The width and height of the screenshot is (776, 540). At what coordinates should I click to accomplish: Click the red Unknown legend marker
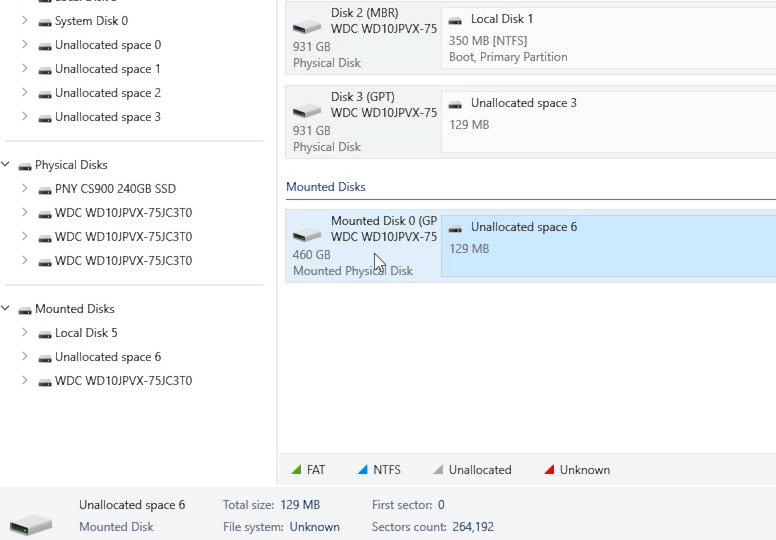click(x=549, y=469)
